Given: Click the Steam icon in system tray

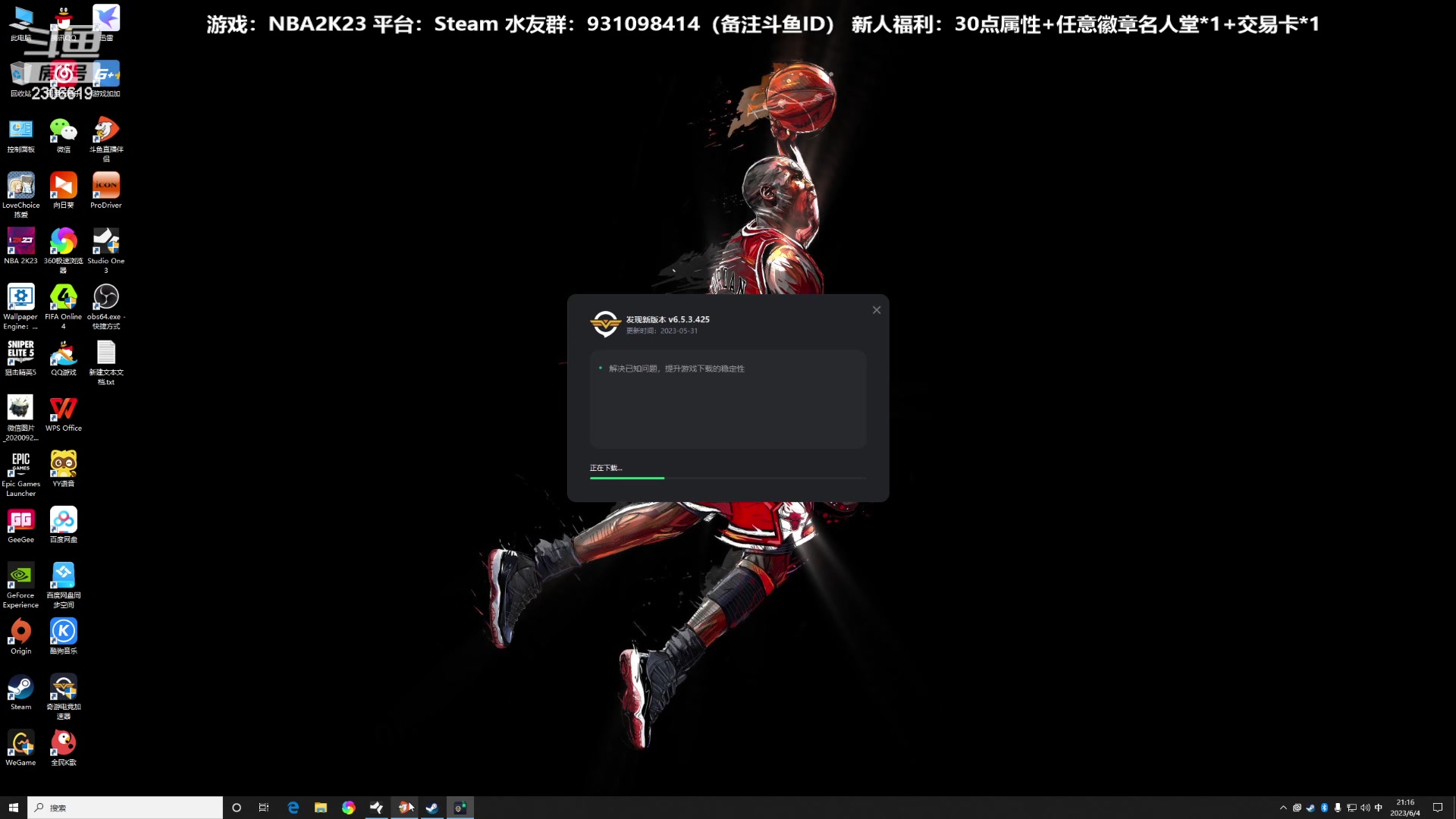Looking at the screenshot, I should click(x=1310, y=808).
